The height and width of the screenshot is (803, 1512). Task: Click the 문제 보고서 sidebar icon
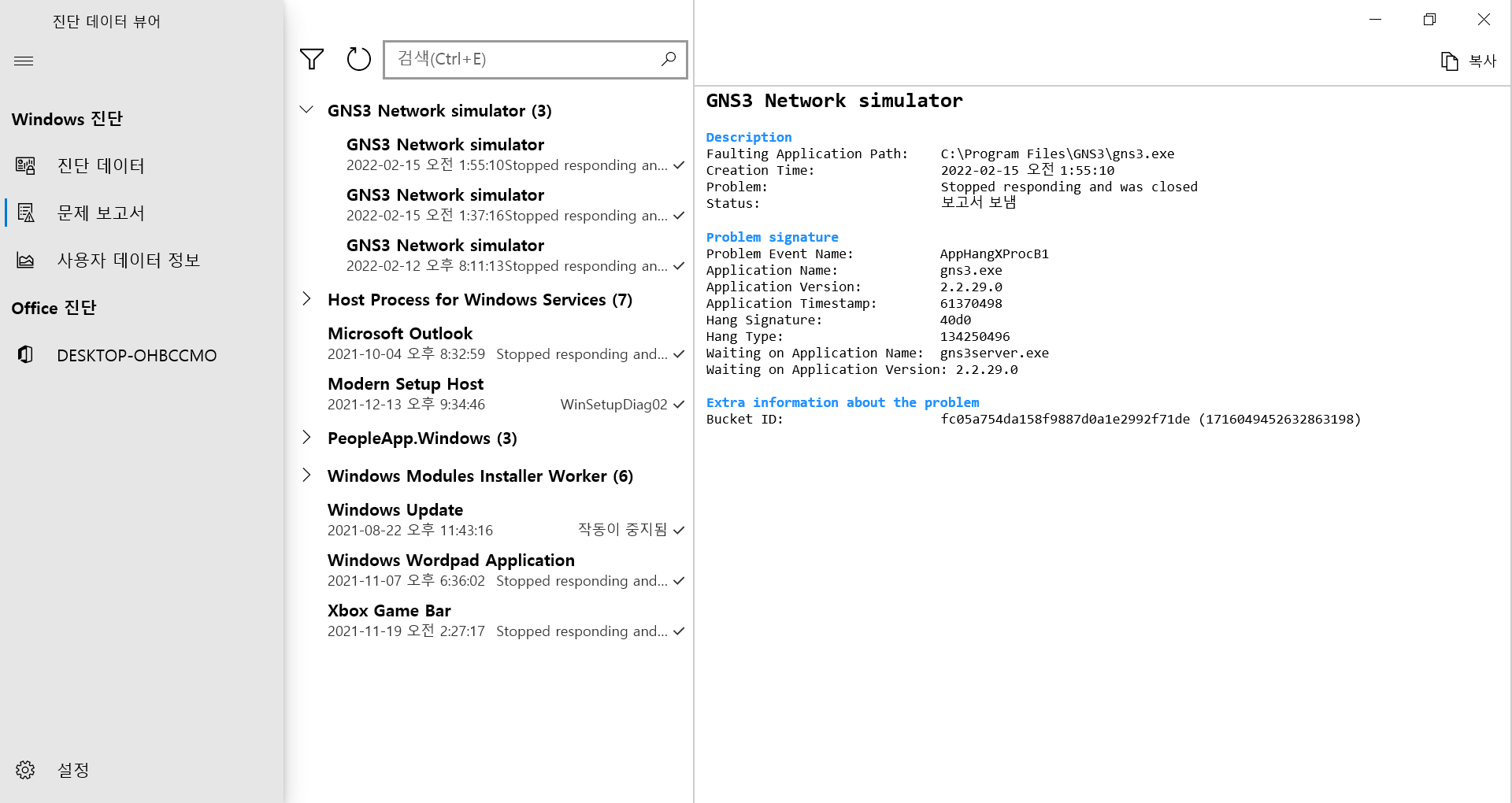click(x=25, y=213)
